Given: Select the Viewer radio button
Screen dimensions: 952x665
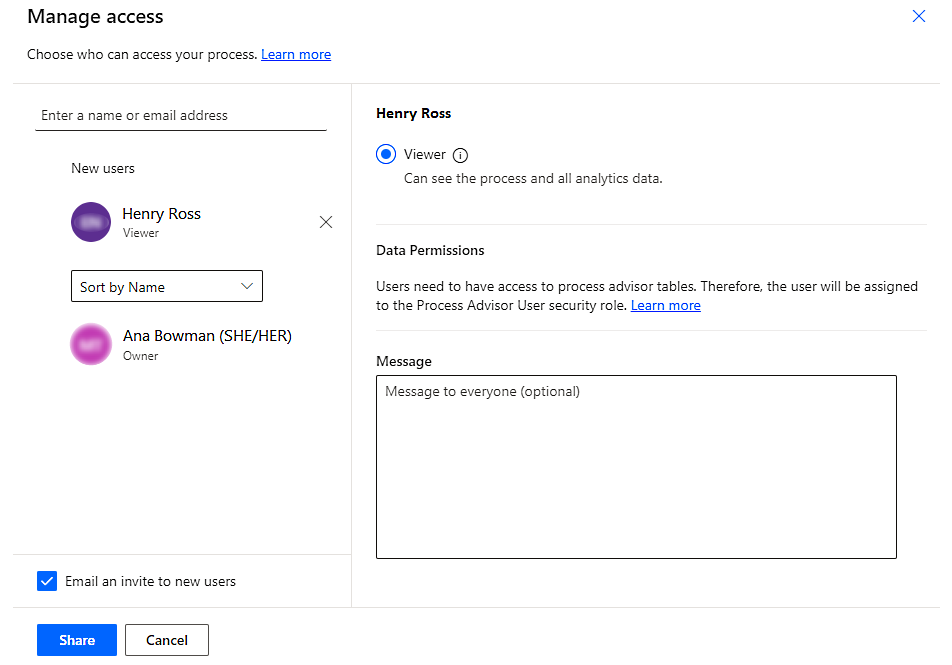Looking at the screenshot, I should coord(386,155).
